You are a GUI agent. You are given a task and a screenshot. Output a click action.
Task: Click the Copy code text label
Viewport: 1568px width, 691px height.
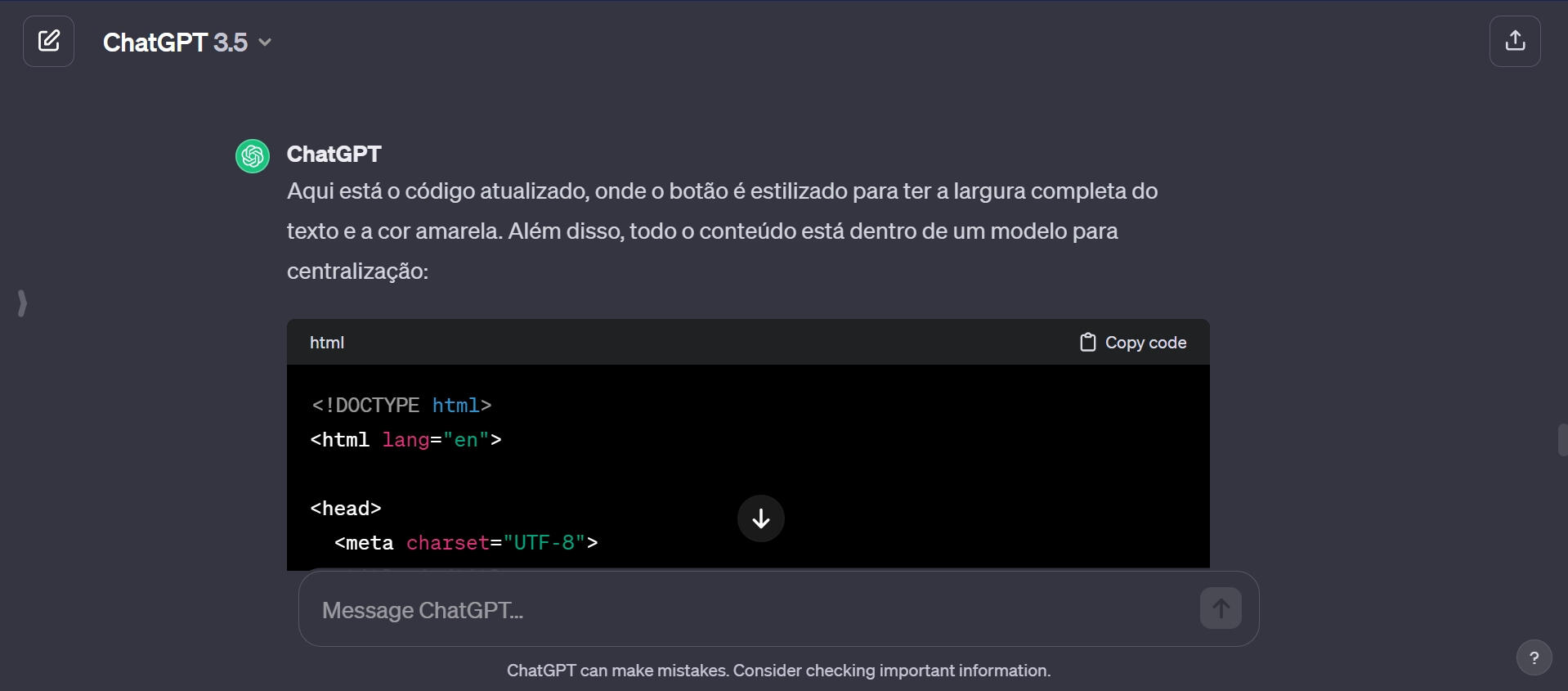tap(1145, 343)
